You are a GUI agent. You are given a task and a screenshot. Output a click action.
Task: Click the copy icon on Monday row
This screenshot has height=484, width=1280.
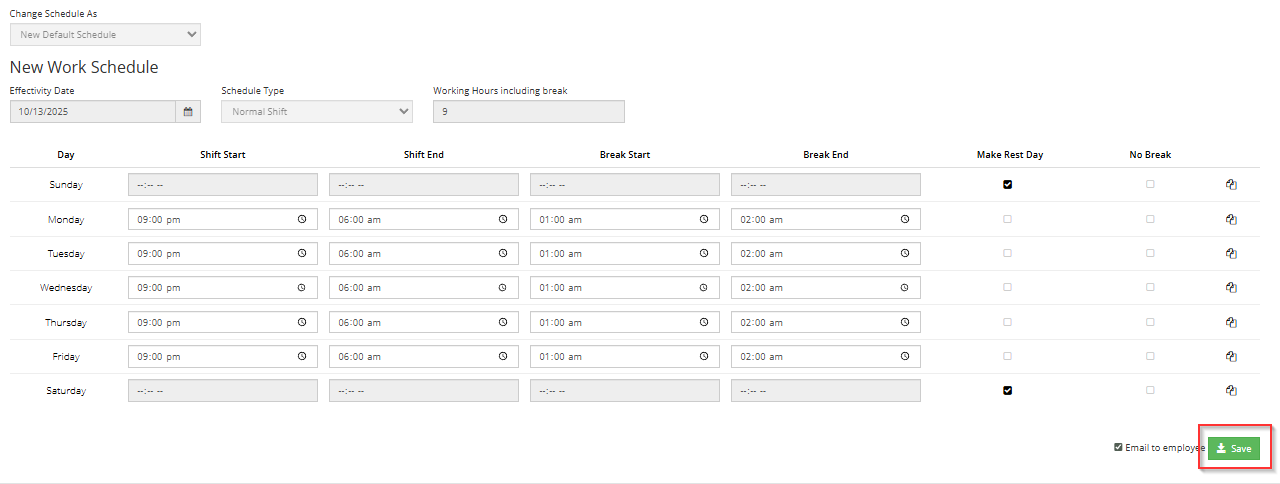click(x=1231, y=219)
